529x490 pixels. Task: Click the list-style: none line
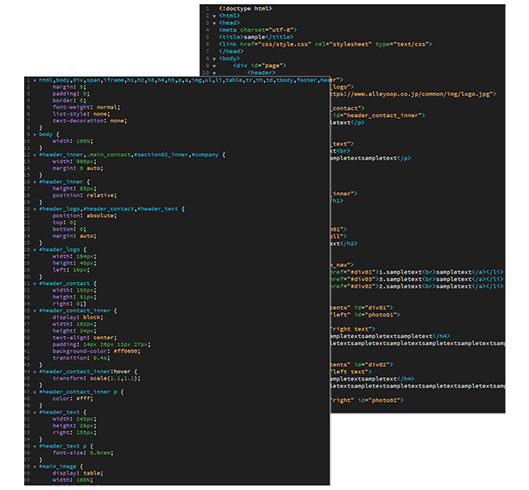coord(81,114)
